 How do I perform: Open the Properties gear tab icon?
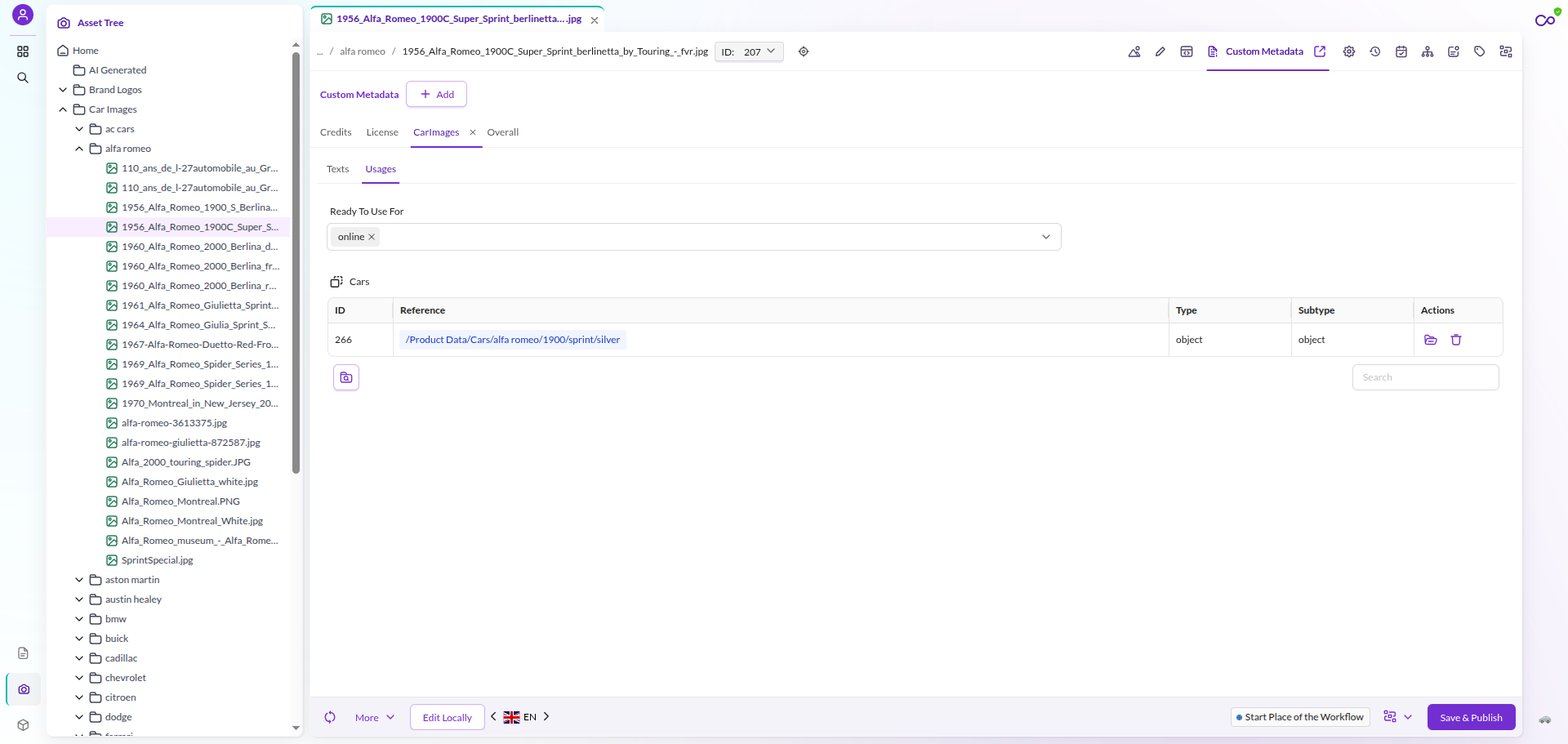tap(1349, 51)
